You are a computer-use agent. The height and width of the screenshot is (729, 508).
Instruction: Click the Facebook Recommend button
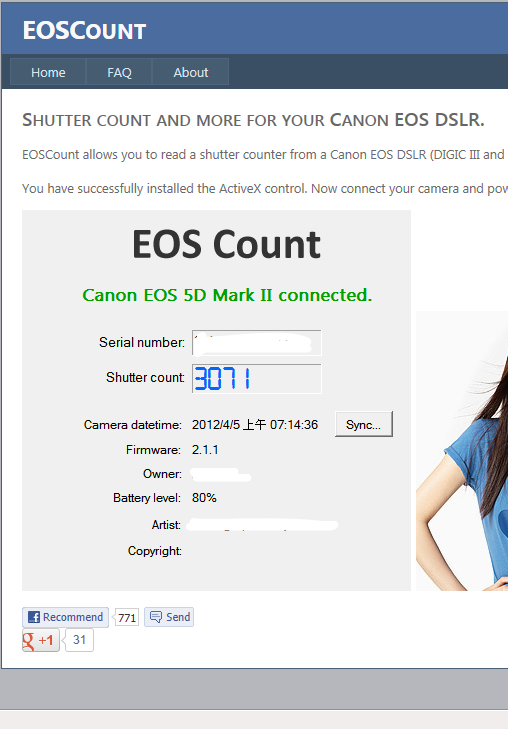pos(66,617)
